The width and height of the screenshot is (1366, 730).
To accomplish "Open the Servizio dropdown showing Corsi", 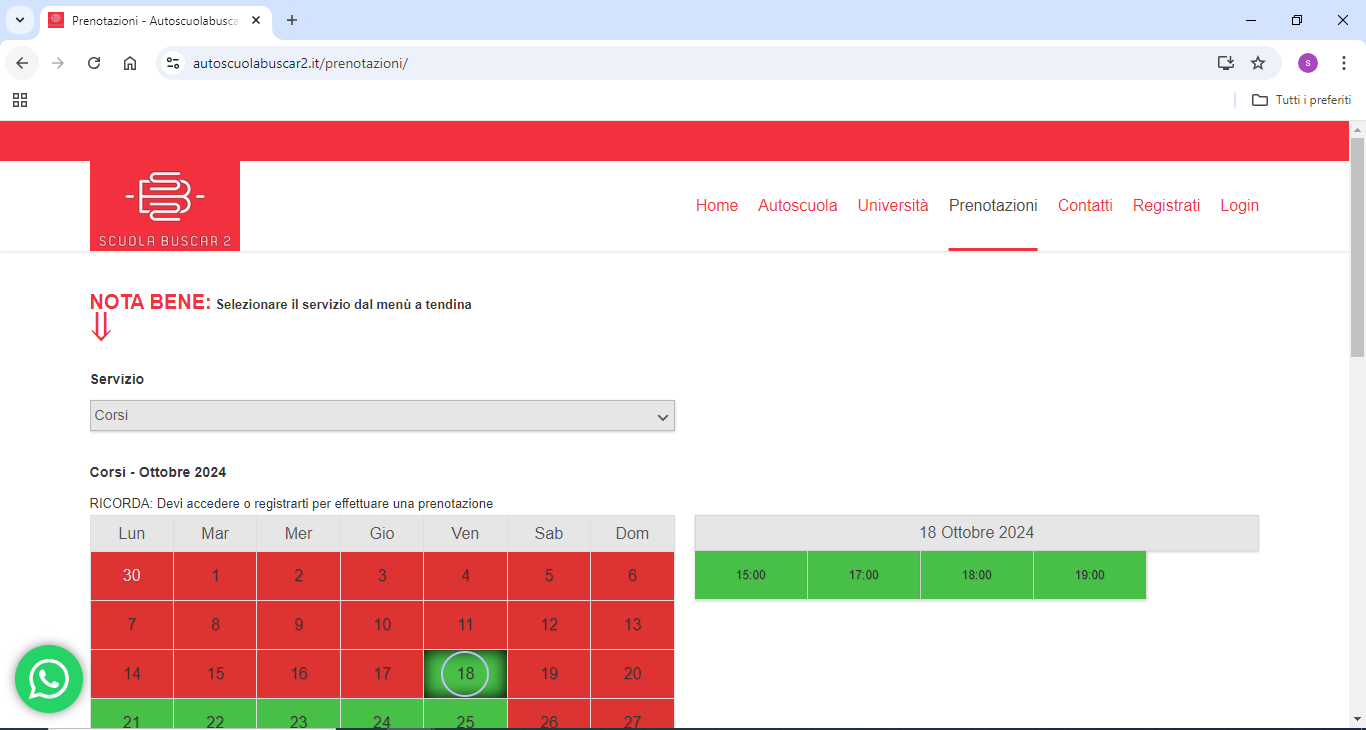I will pyautogui.click(x=382, y=416).
